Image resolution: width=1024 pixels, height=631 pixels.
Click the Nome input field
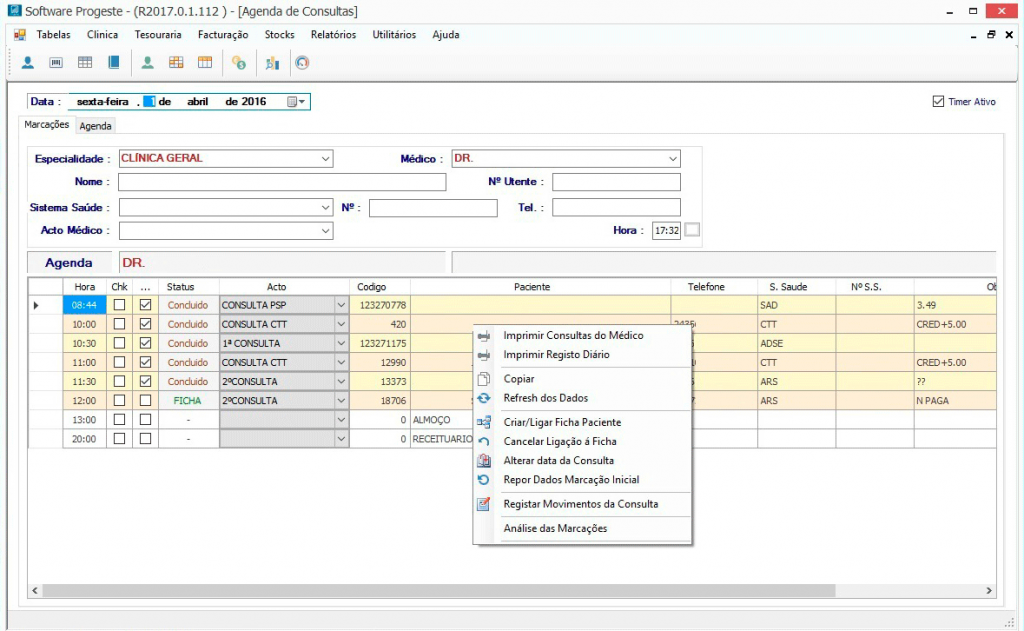(282, 182)
